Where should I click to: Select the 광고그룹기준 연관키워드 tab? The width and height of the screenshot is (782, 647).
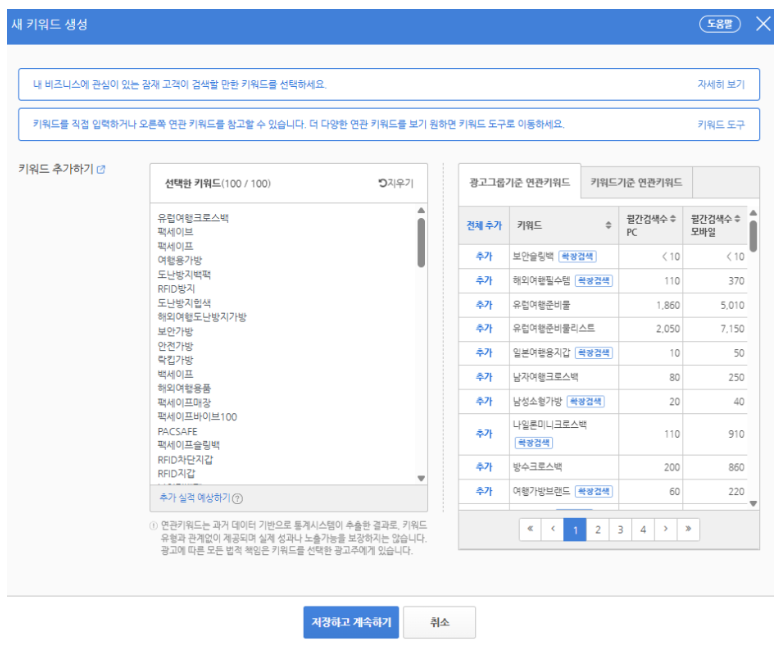520,183
